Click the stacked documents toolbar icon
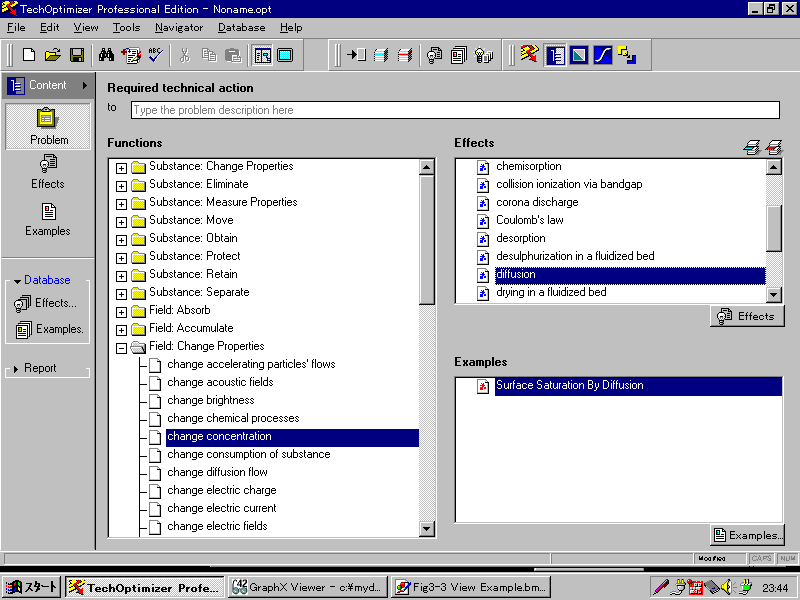 pyautogui.click(x=459, y=55)
